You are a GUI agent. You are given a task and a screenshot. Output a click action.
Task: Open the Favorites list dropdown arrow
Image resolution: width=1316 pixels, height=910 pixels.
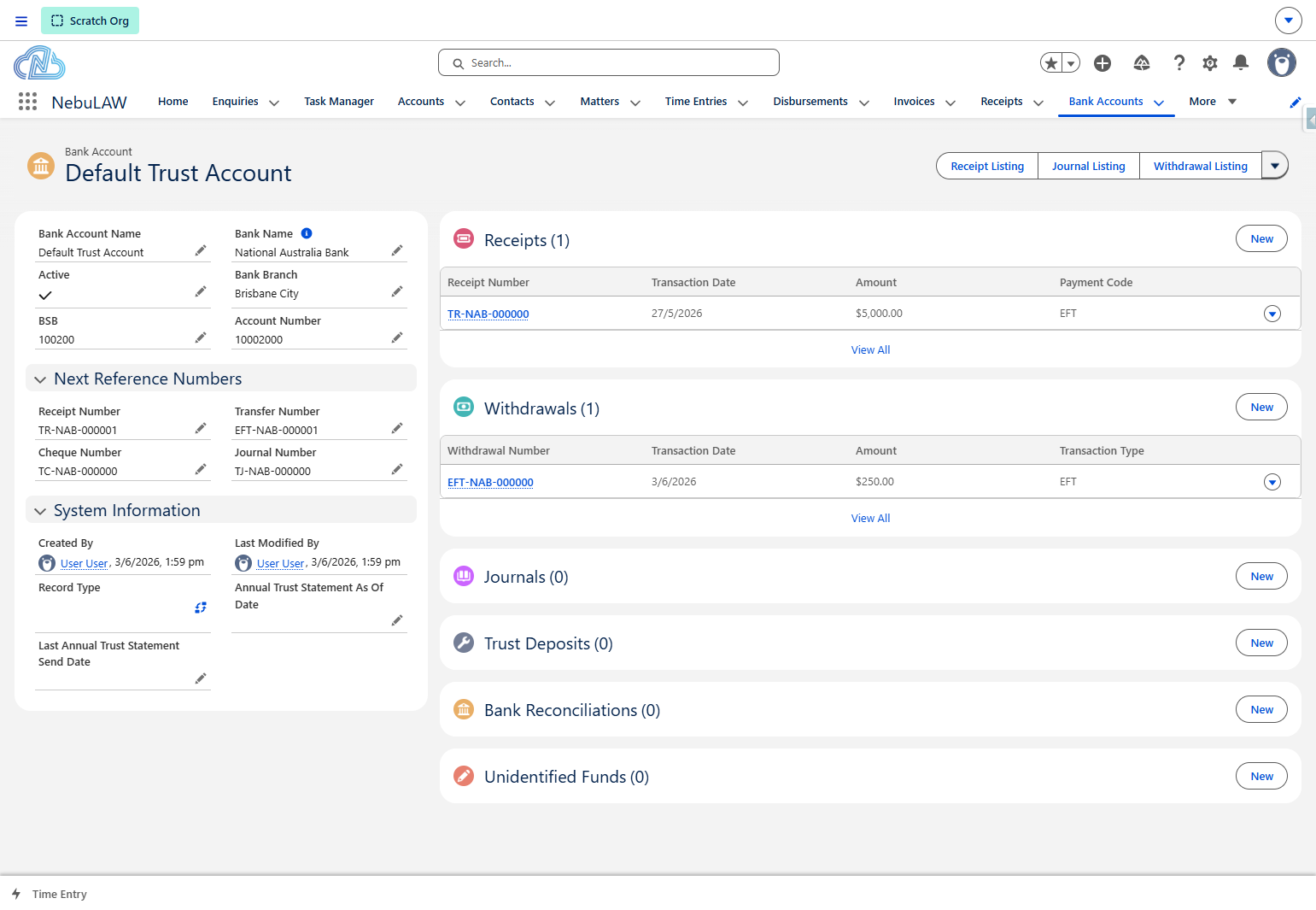tap(1071, 62)
